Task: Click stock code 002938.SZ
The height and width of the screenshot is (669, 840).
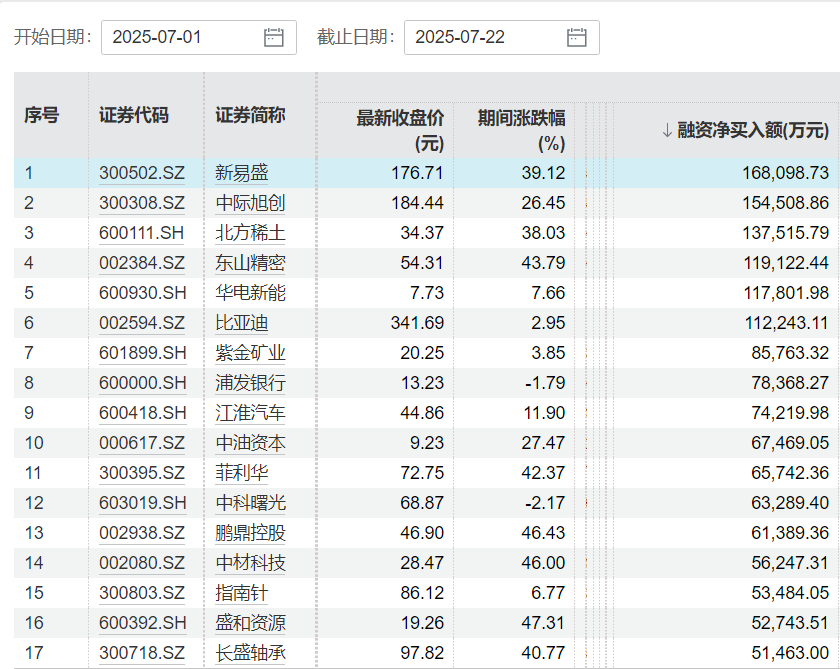Action: tap(142, 533)
